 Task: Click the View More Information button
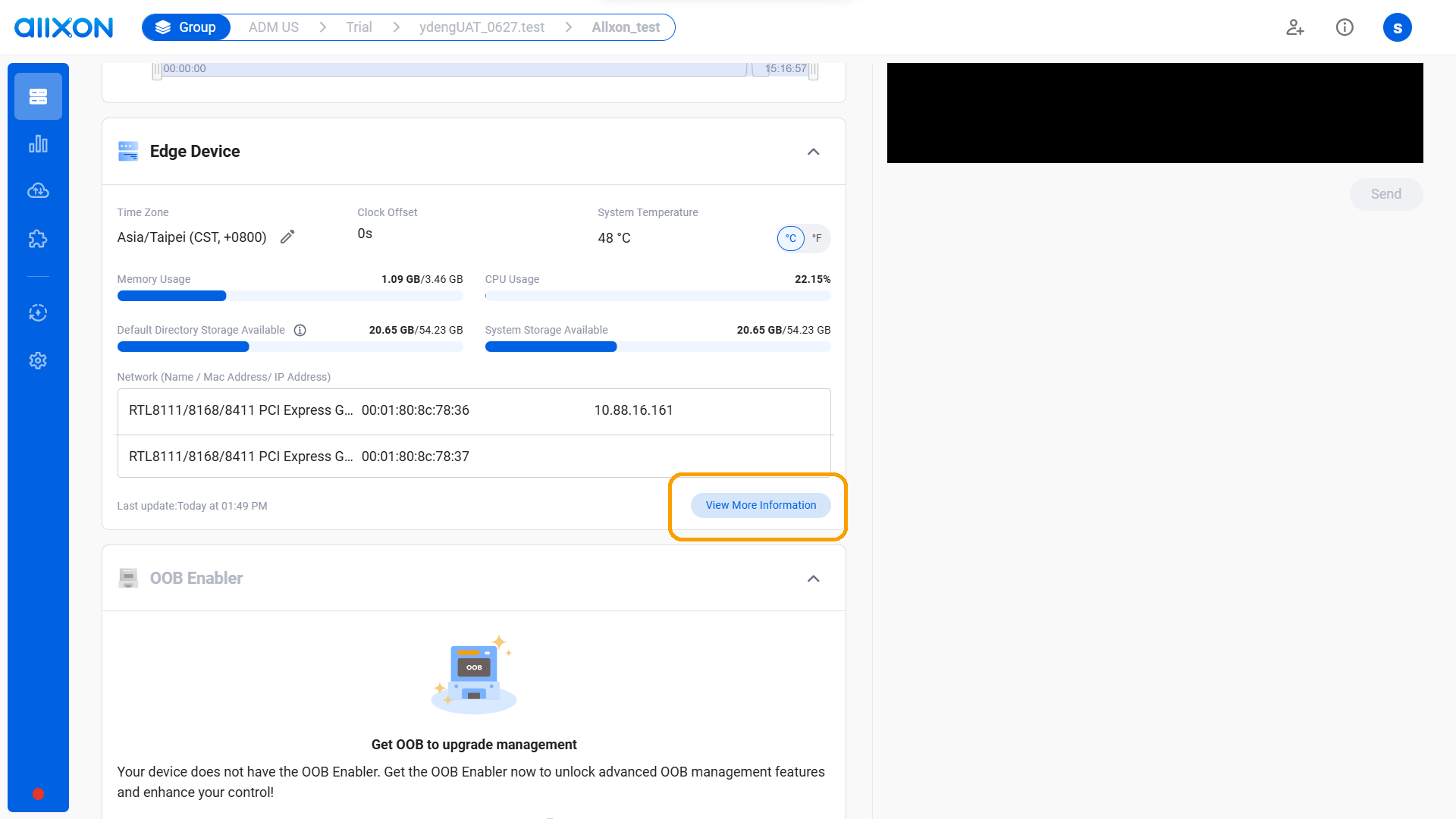760,505
